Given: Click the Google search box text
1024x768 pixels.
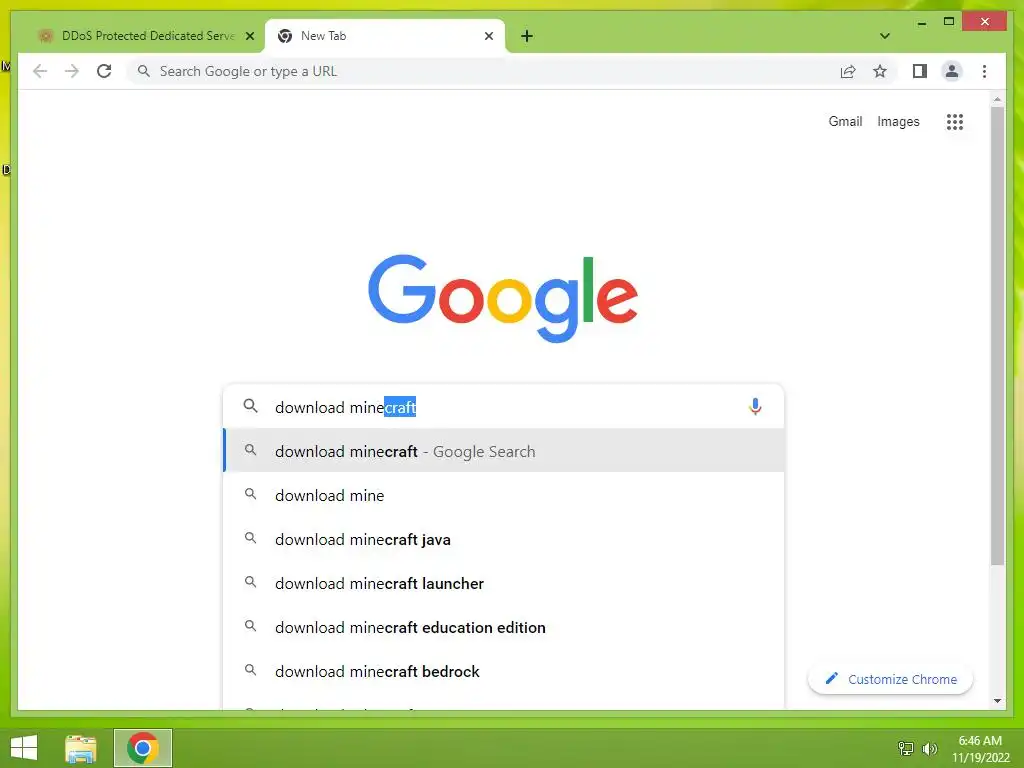Looking at the screenshot, I should tap(345, 408).
